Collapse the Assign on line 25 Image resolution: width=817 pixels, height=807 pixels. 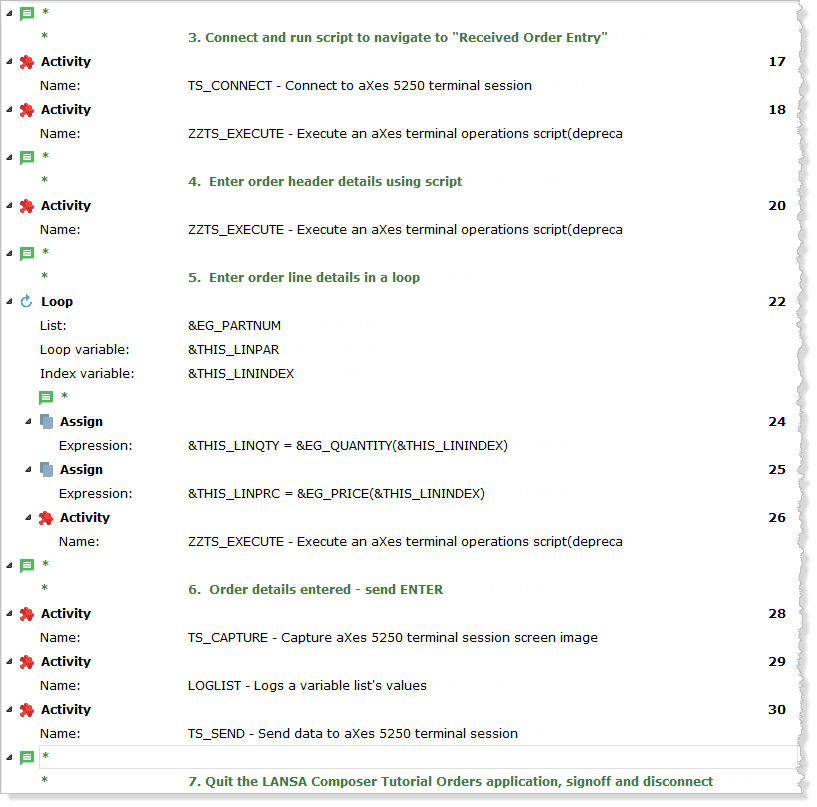pyautogui.click(x=29, y=469)
